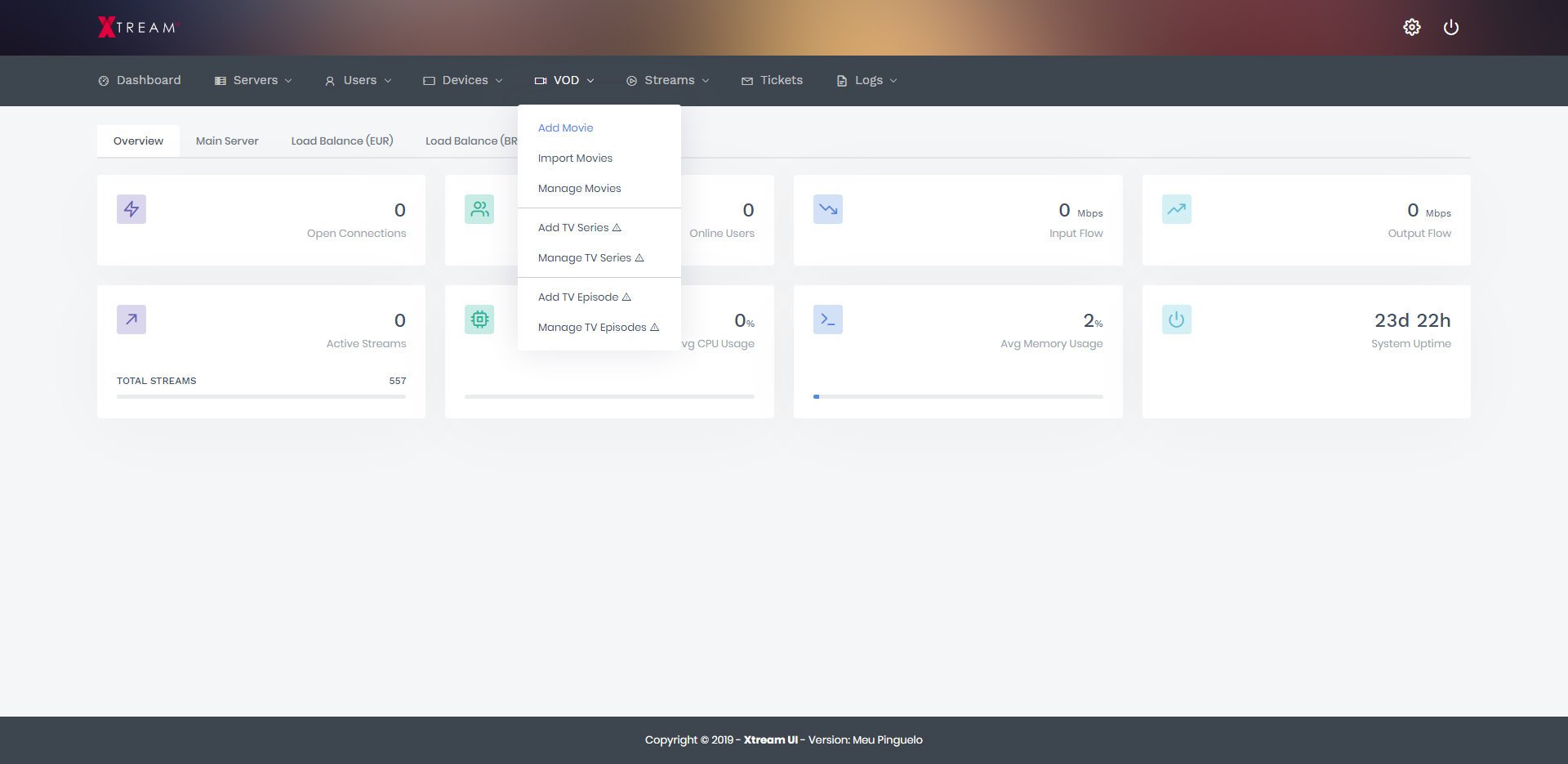Click the Output Flow label

(x=1419, y=234)
